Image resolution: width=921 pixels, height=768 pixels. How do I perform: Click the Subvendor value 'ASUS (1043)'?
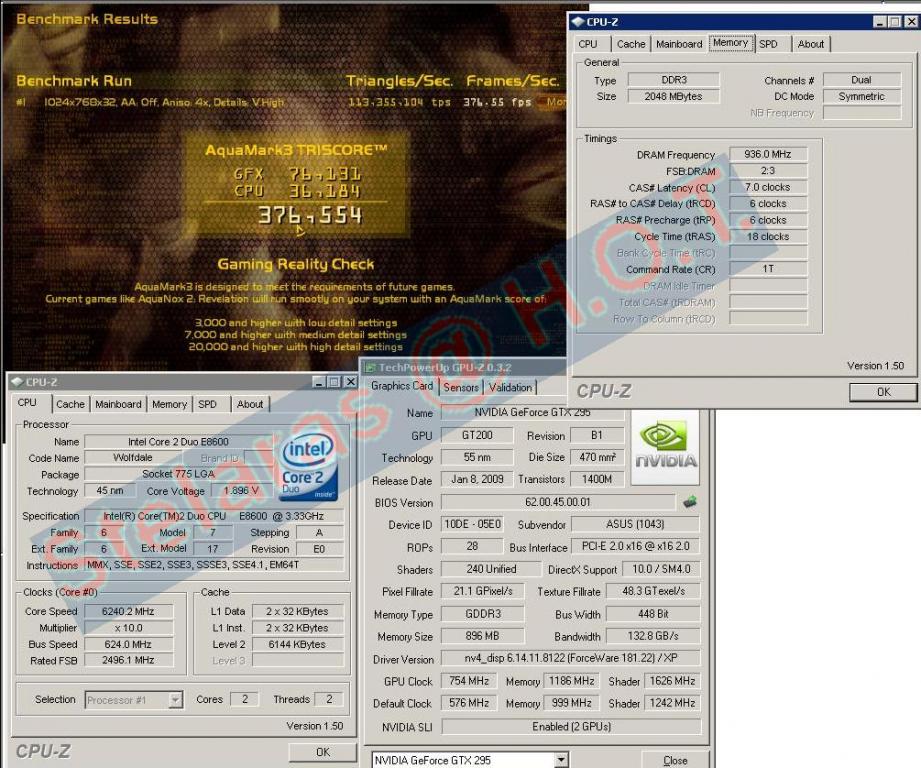[636, 524]
